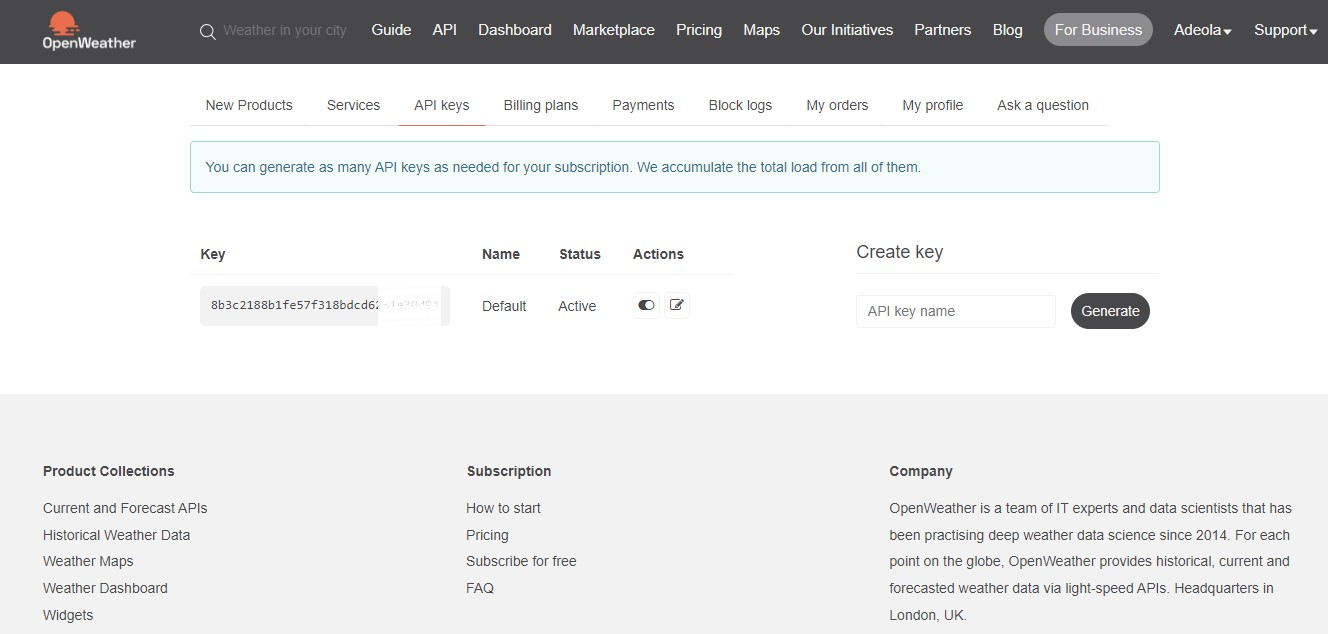This screenshot has width=1328, height=634.
Task: Open Pricing in the top navigation bar
Action: (699, 30)
